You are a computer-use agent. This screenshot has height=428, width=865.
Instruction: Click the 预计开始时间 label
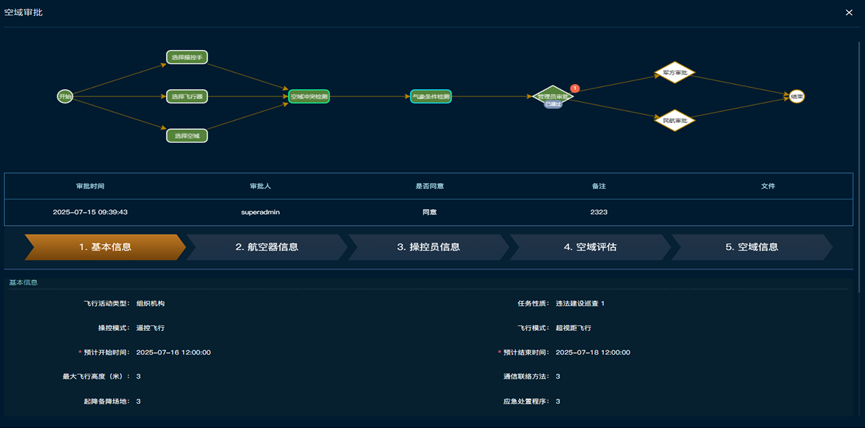pyautogui.click(x=106, y=352)
